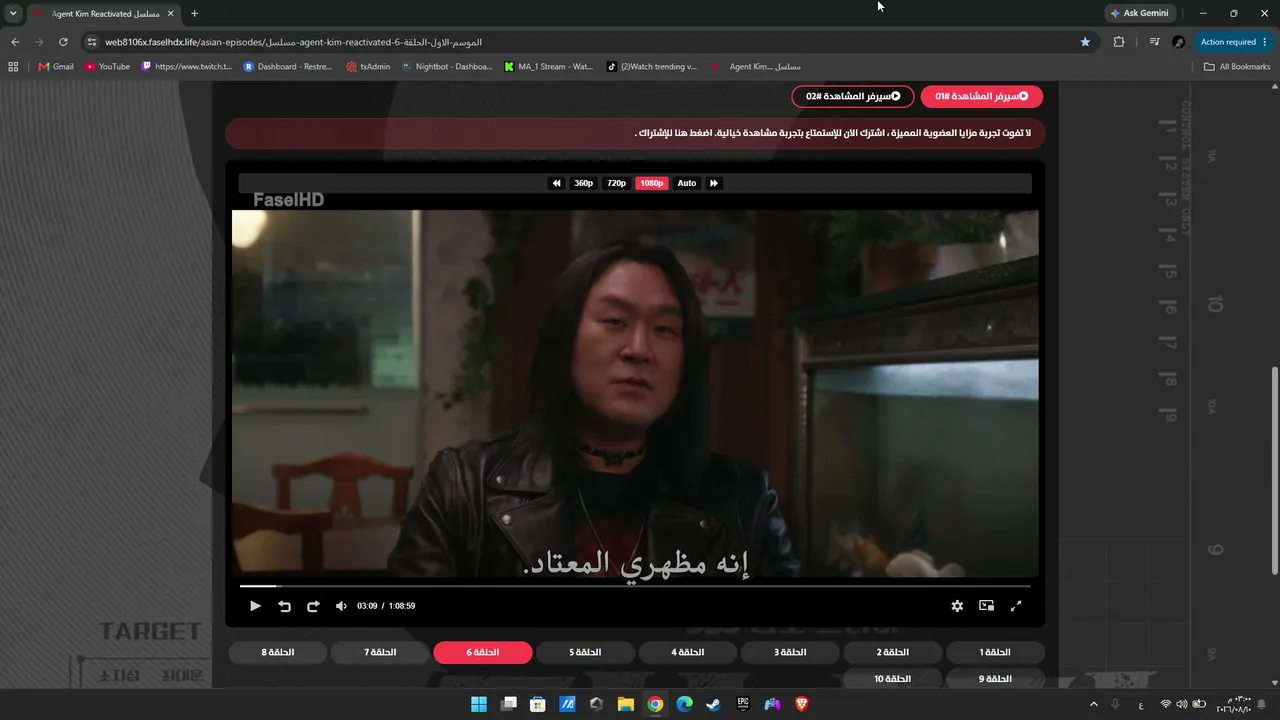This screenshot has height=720, width=1280.
Task: Open the All Bookmarks folder
Action: click(x=1237, y=67)
